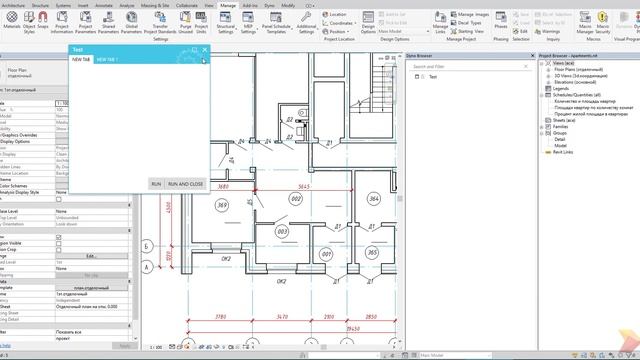The height and width of the screenshot is (360, 640).
Task: Click the Edit button in Properties panel
Action: (91, 256)
